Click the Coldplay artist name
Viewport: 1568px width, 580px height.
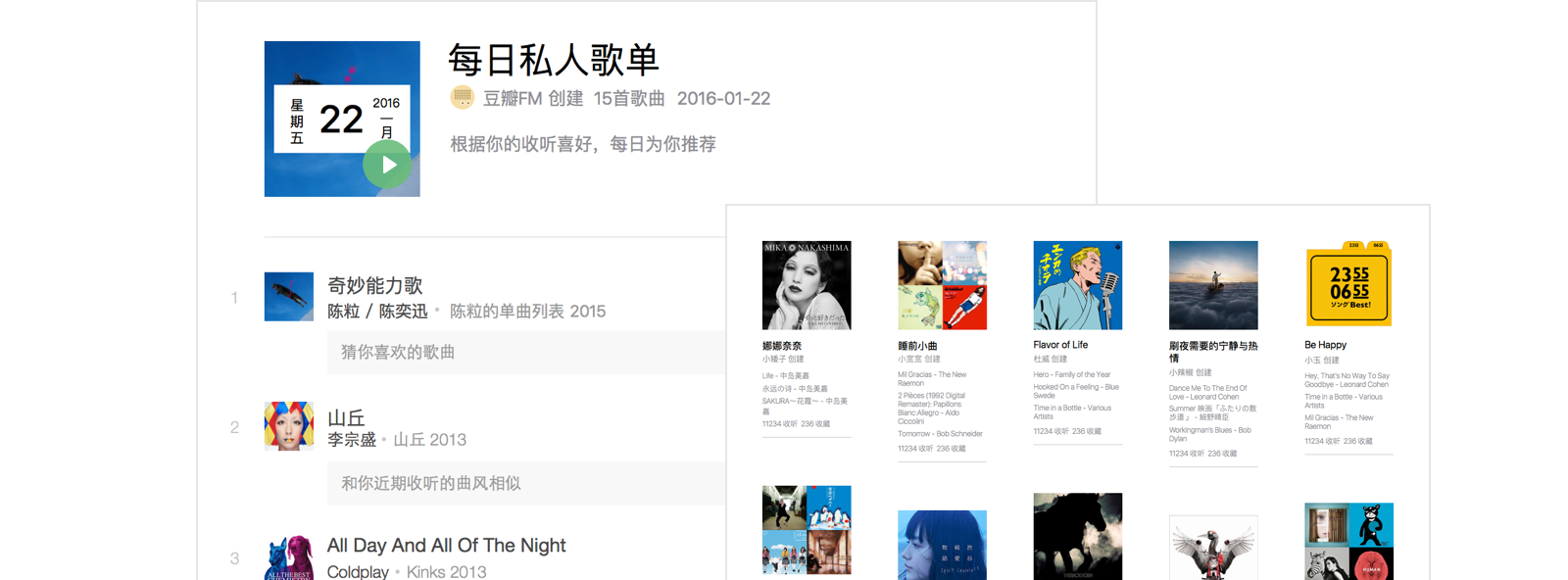coord(358,571)
